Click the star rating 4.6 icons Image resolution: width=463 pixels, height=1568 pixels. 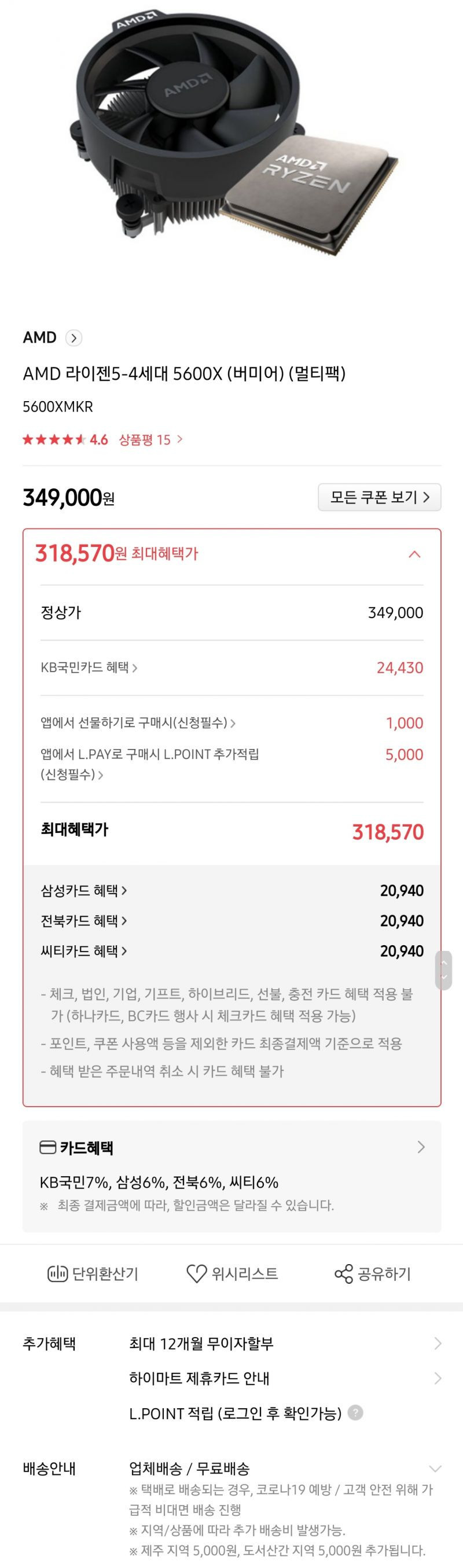click(54, 439)
